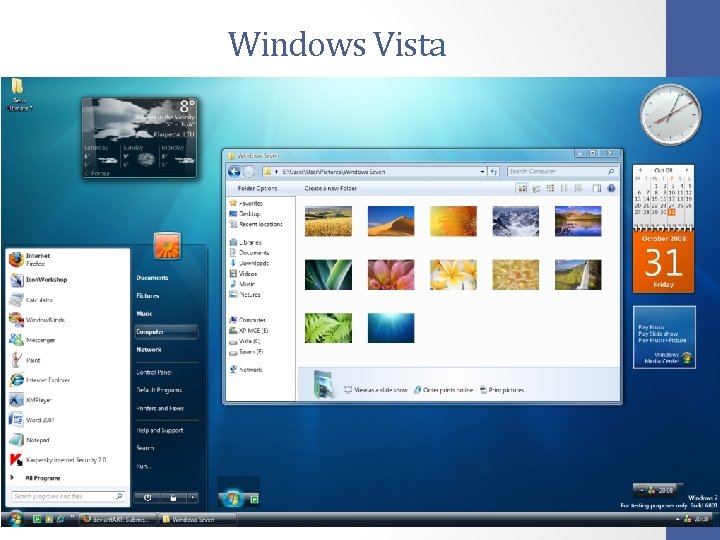Click the Refresh button beside address bar
This screenshot has width=720, height=540.
(x=494, y=171)
